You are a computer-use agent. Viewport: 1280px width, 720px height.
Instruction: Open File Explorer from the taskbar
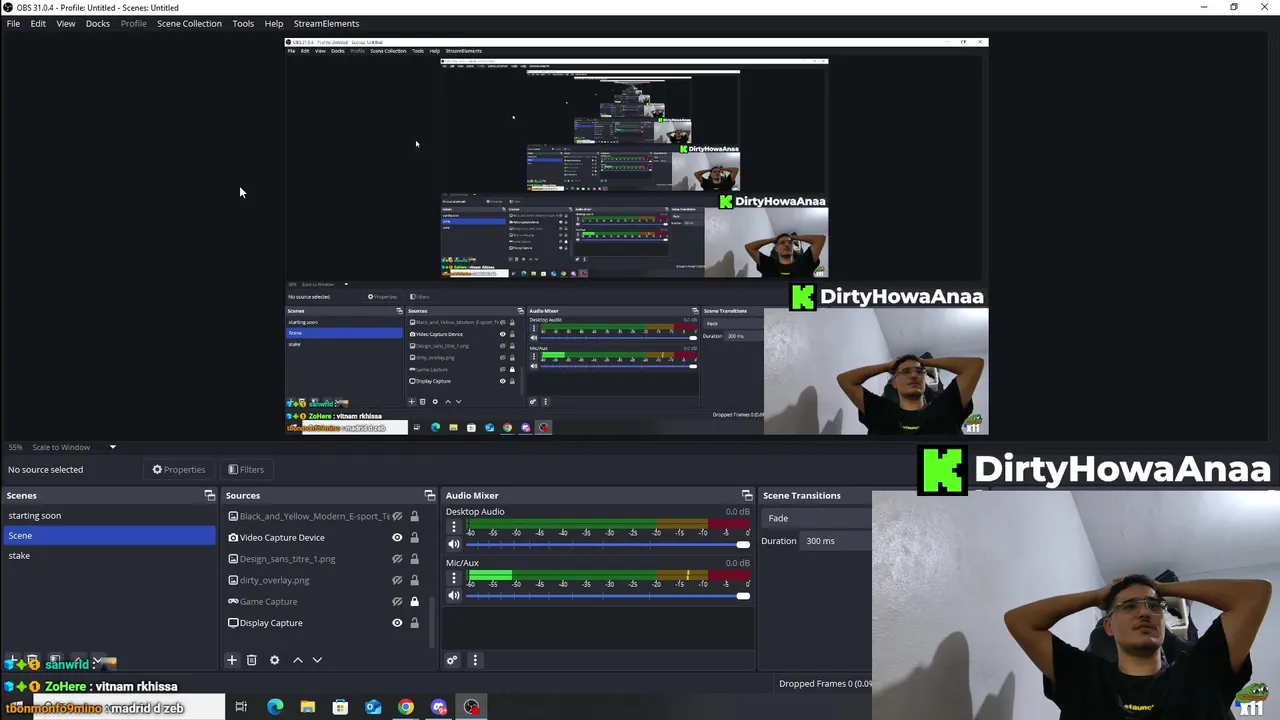(x=308, y=707)
